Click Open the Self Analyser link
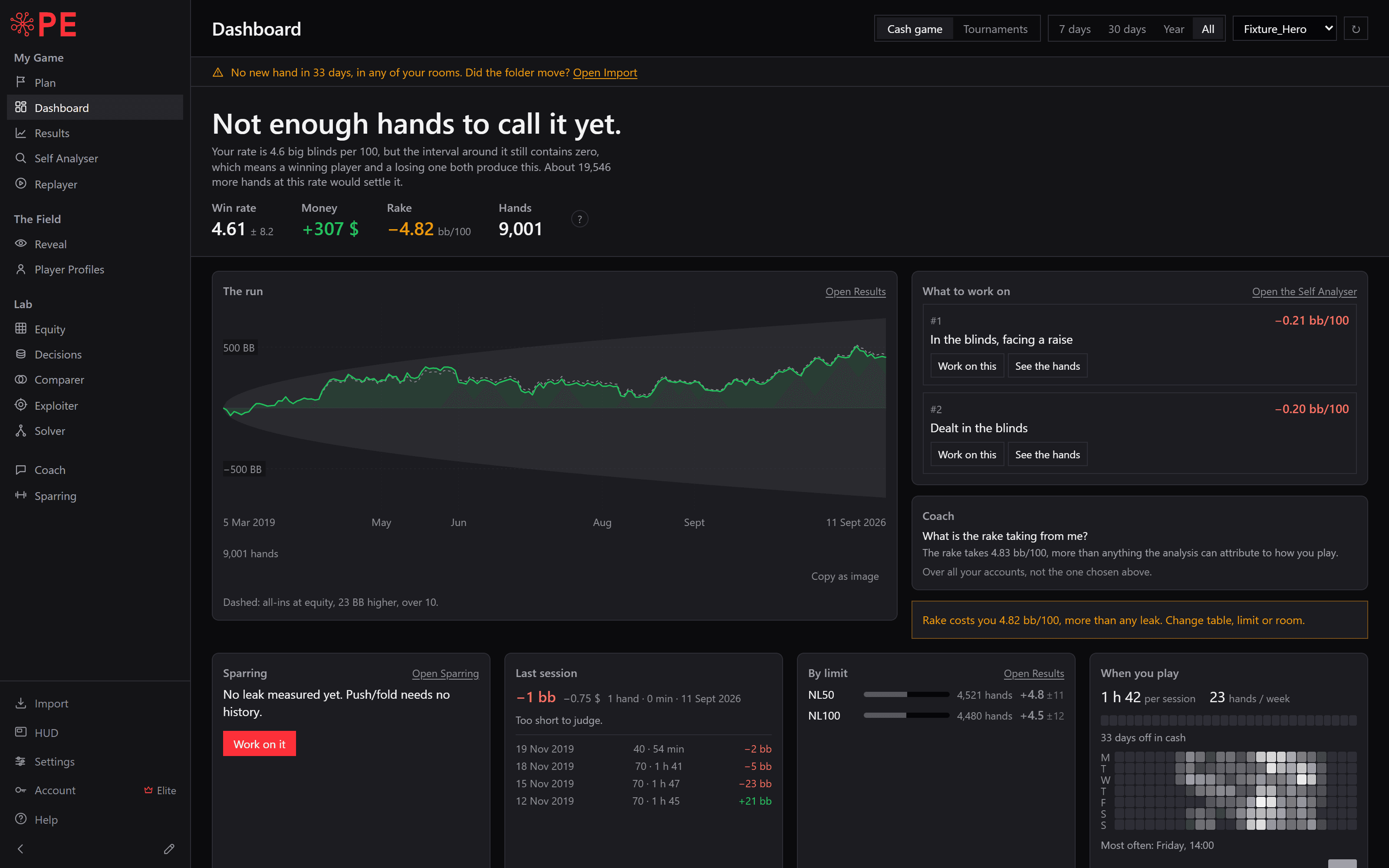 1304,292
